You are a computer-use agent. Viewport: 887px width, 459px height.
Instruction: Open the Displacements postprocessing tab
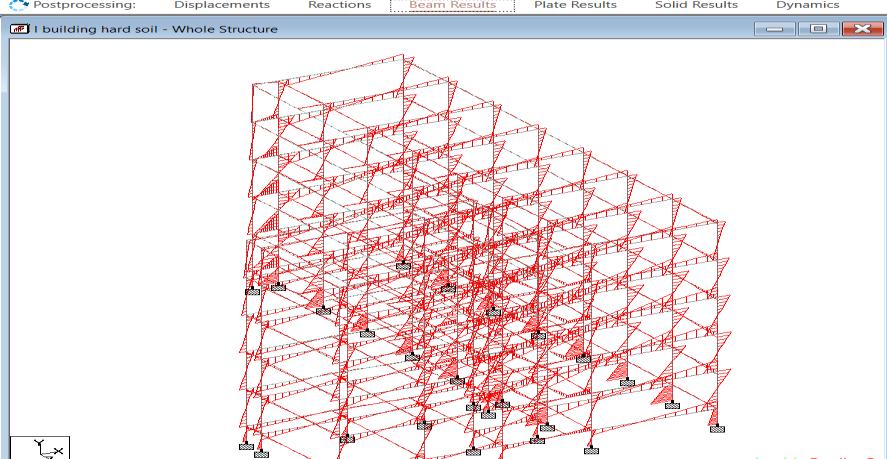coord(222,5)
